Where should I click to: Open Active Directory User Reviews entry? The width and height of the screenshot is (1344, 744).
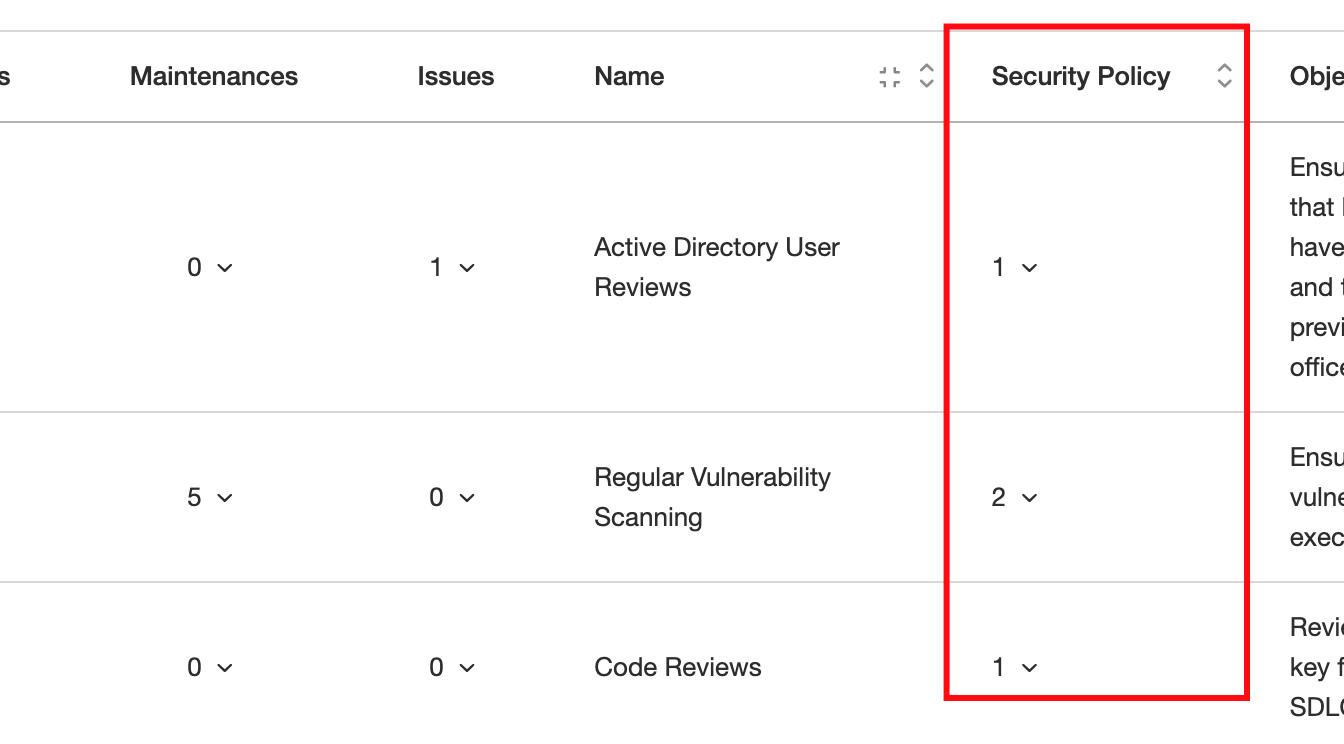pos(717,267)
